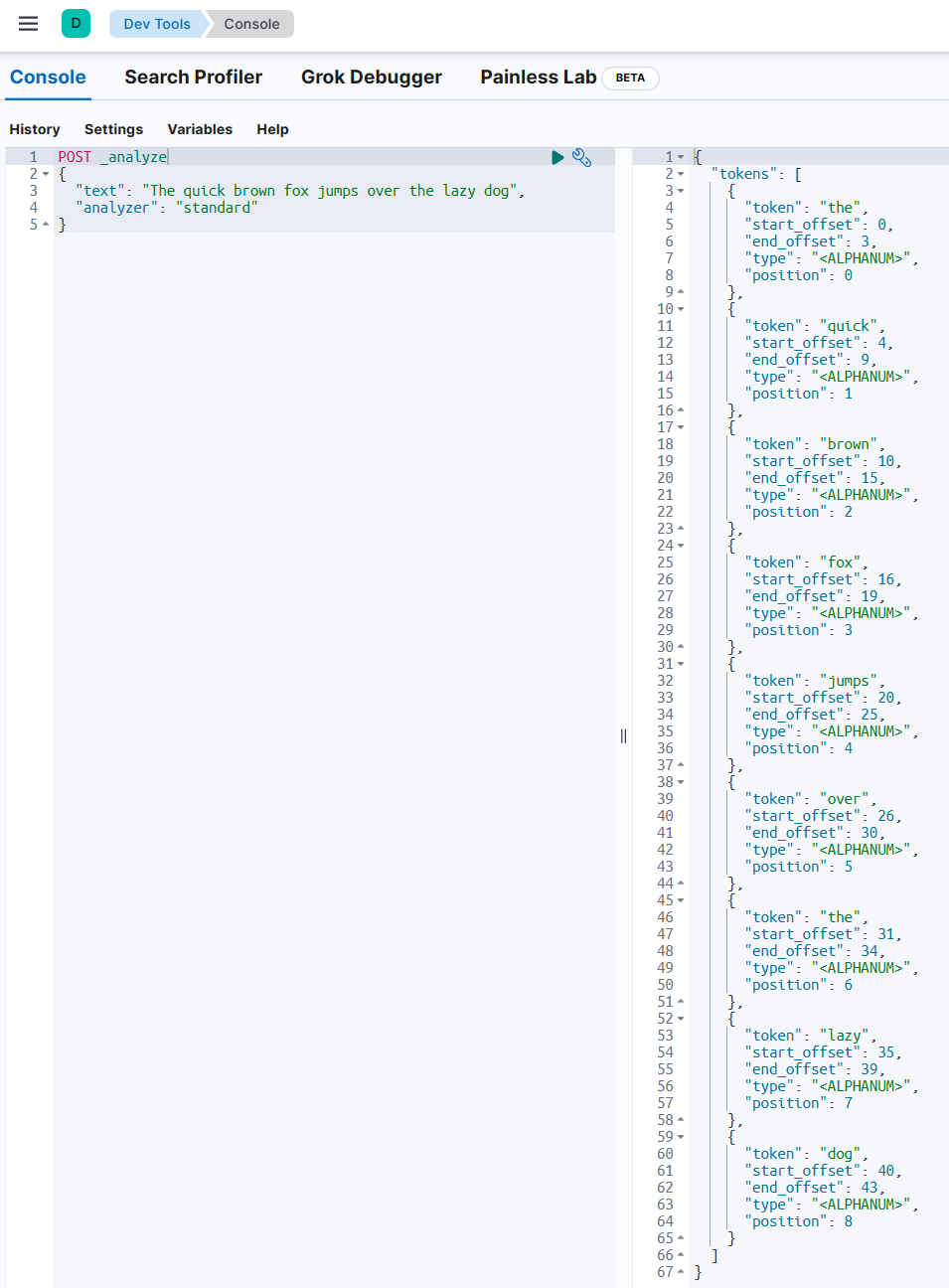The image size is (949, 1288).
Task: Fold the jumps token object at line 31
Action: pyautogui.click(x=681, y=664)
